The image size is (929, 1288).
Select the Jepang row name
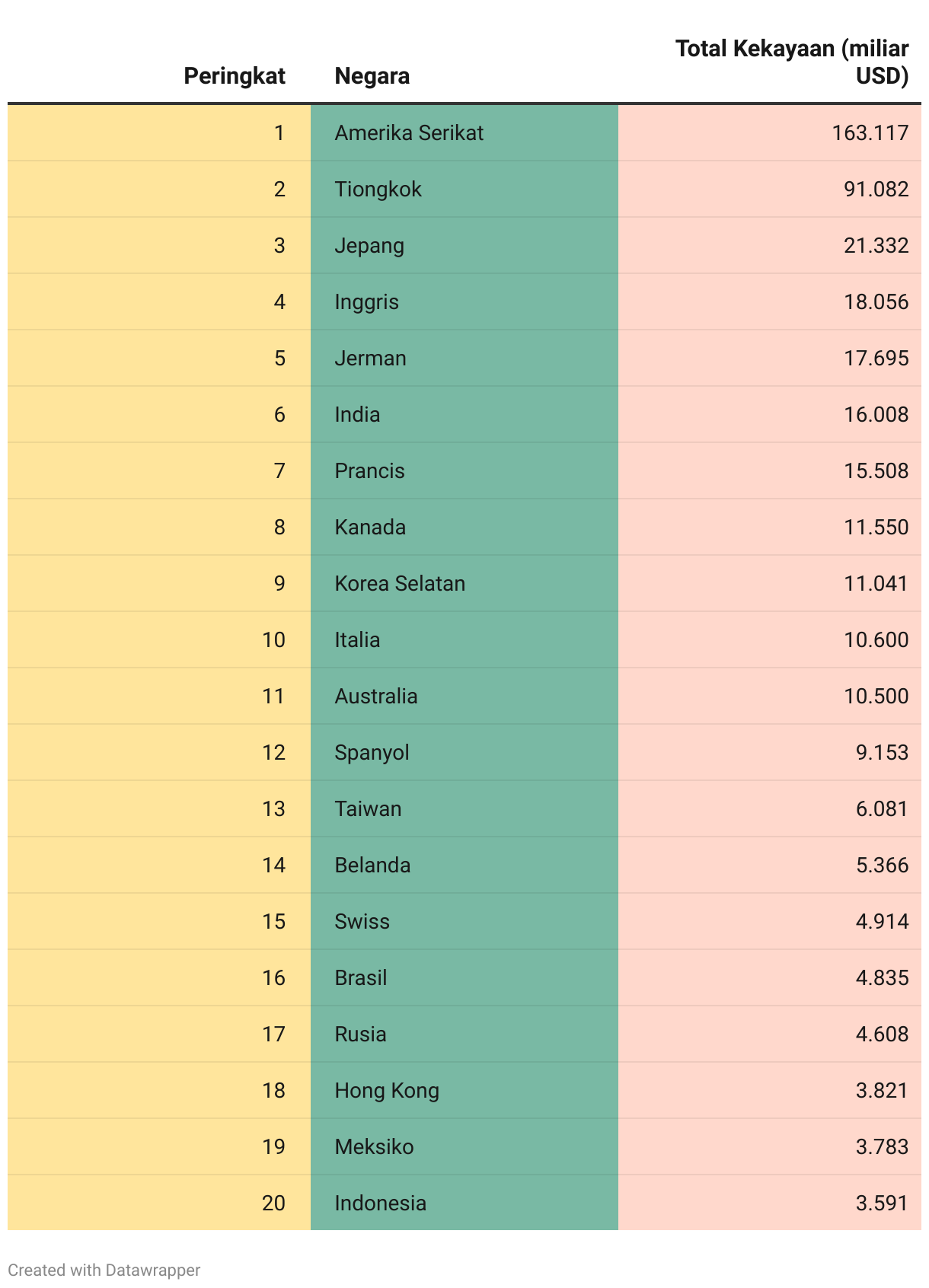pyautogui.click(x=369, y=246)
